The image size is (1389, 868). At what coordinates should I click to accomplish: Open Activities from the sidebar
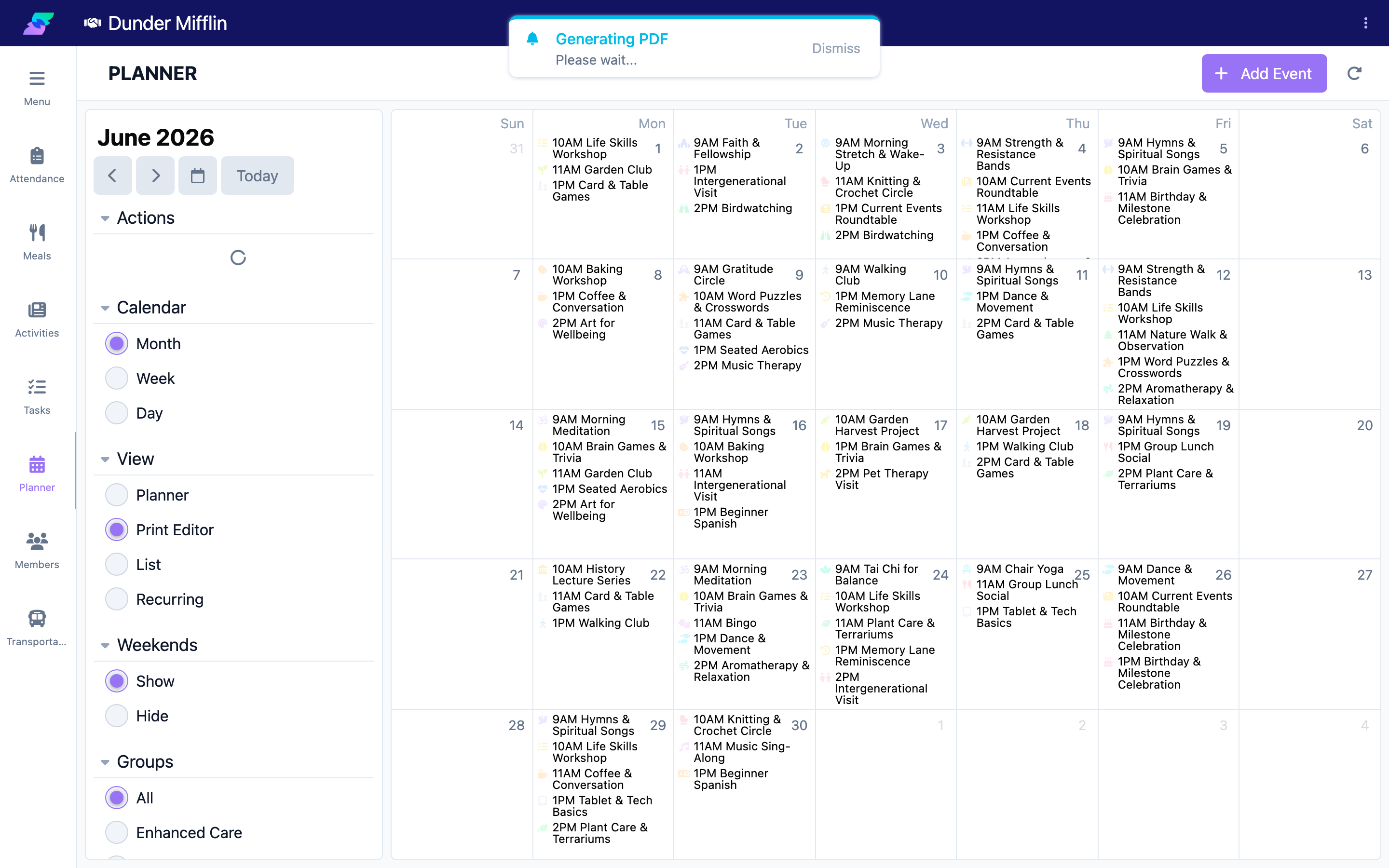pos(37,319)
